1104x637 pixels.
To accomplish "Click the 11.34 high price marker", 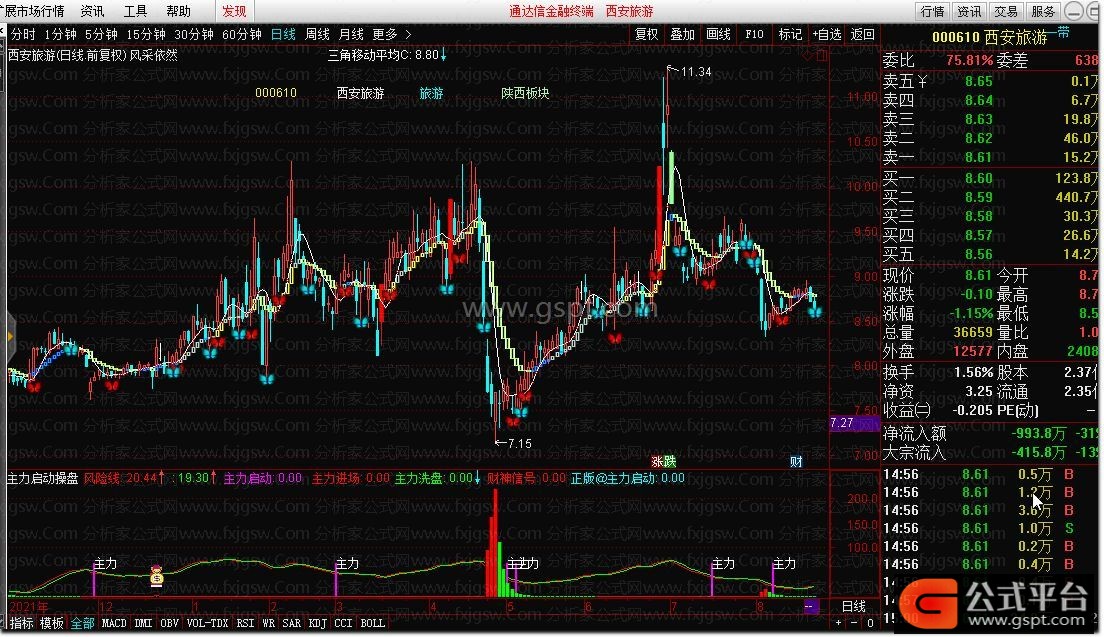I will 696,72.
